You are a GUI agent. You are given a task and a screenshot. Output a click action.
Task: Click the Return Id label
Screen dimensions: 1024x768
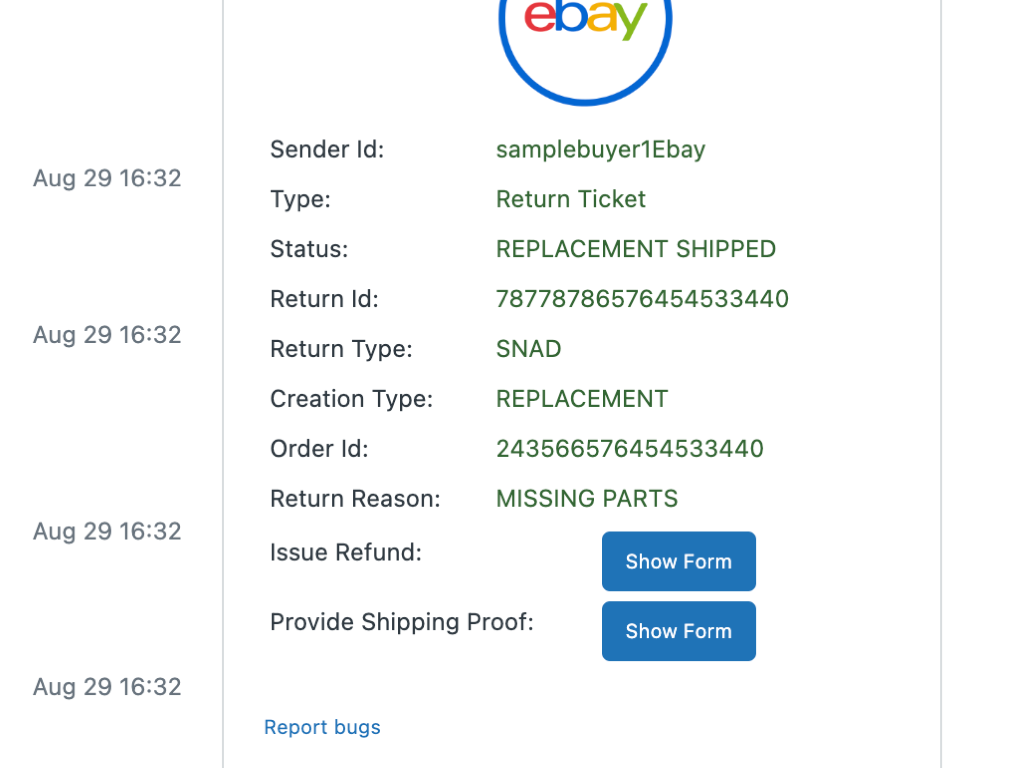[324, 299]
